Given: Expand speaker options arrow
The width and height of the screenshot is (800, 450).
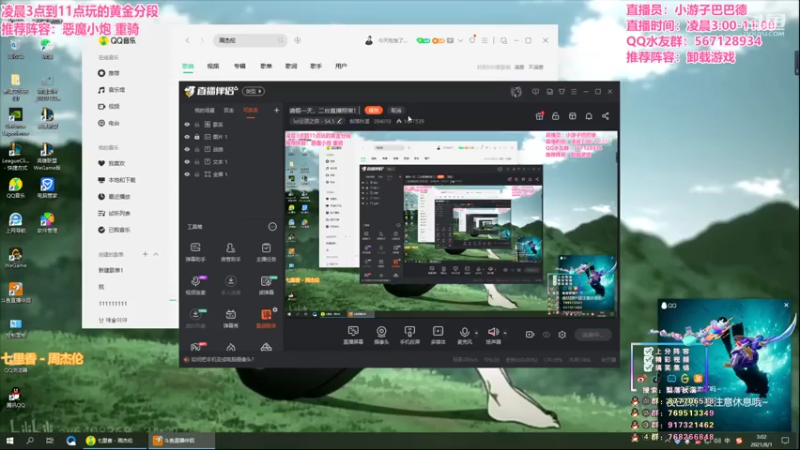Looking at the screenshot, I should [505, 333].
